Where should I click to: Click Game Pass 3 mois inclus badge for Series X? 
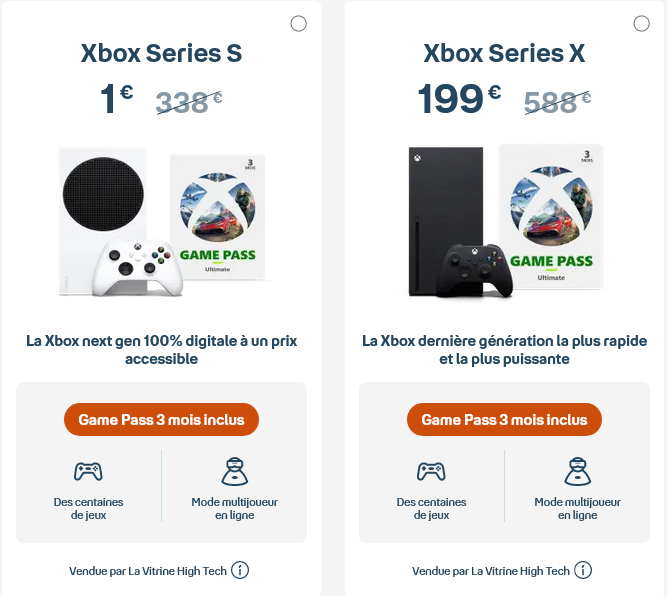[x=504, y=420]
